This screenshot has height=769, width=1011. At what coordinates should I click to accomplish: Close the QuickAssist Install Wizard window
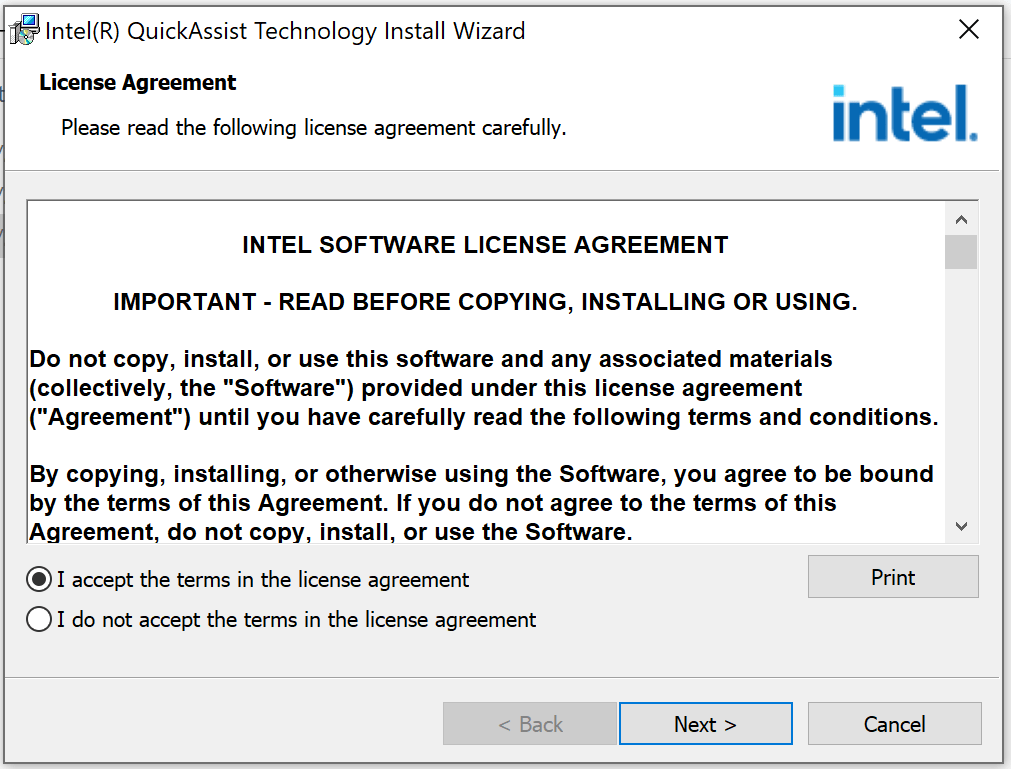968,30
